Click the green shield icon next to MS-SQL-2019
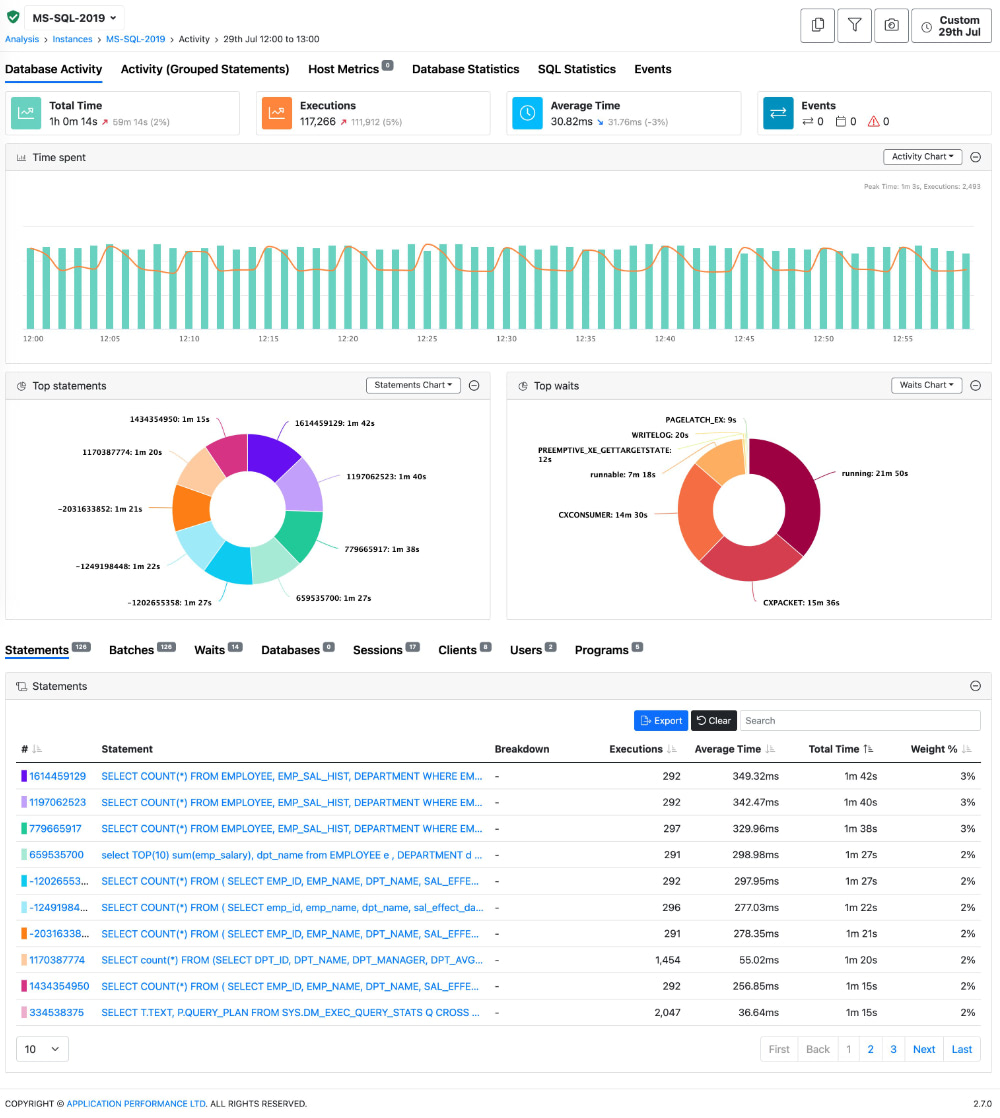 [14, 17]
